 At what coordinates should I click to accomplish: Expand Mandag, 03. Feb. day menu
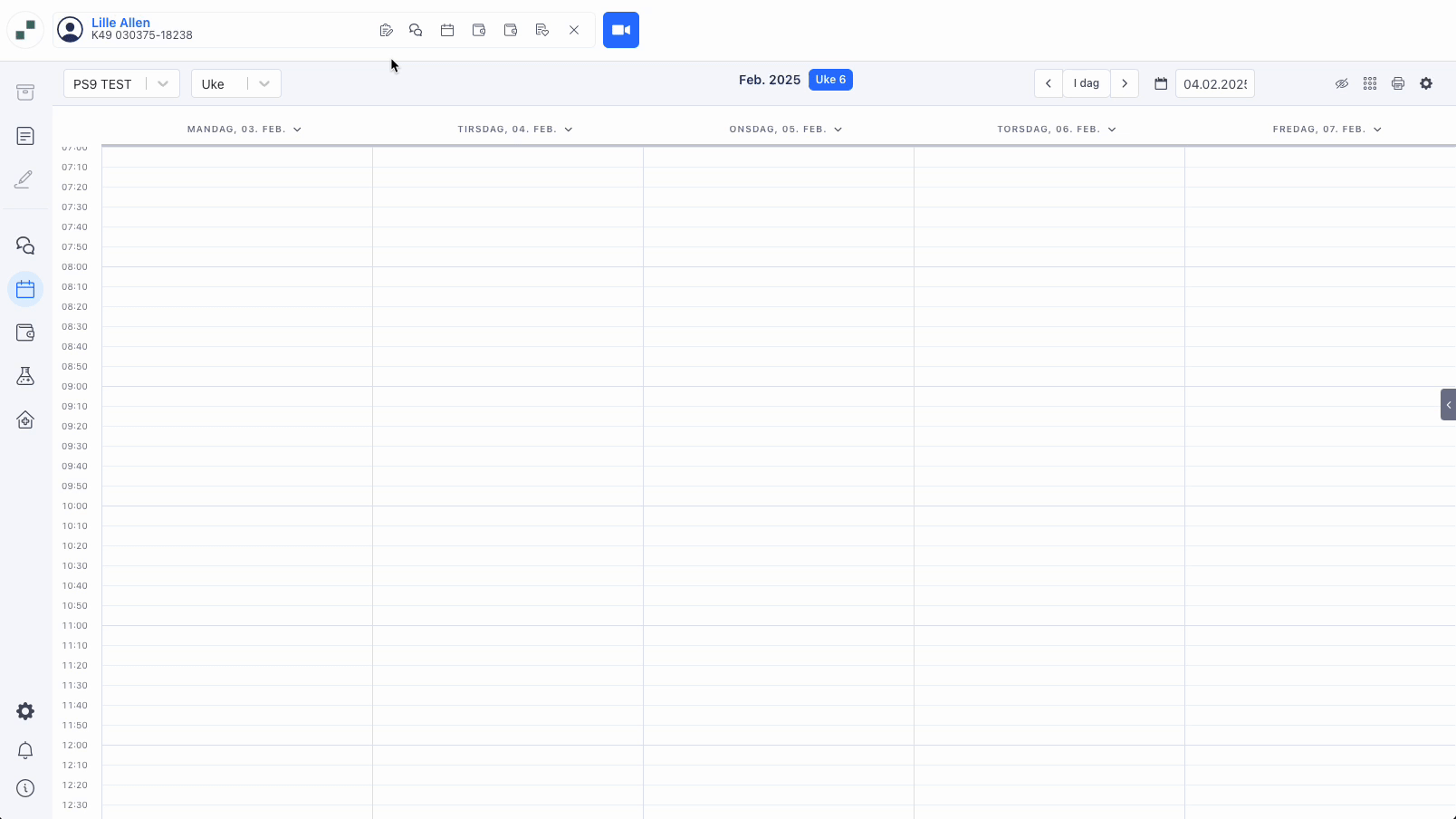tap(297, 130)
